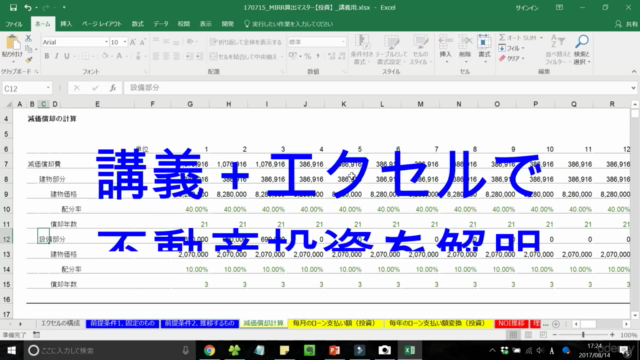Toggle Align Right

pyautogui.click(x=176, y=56)
